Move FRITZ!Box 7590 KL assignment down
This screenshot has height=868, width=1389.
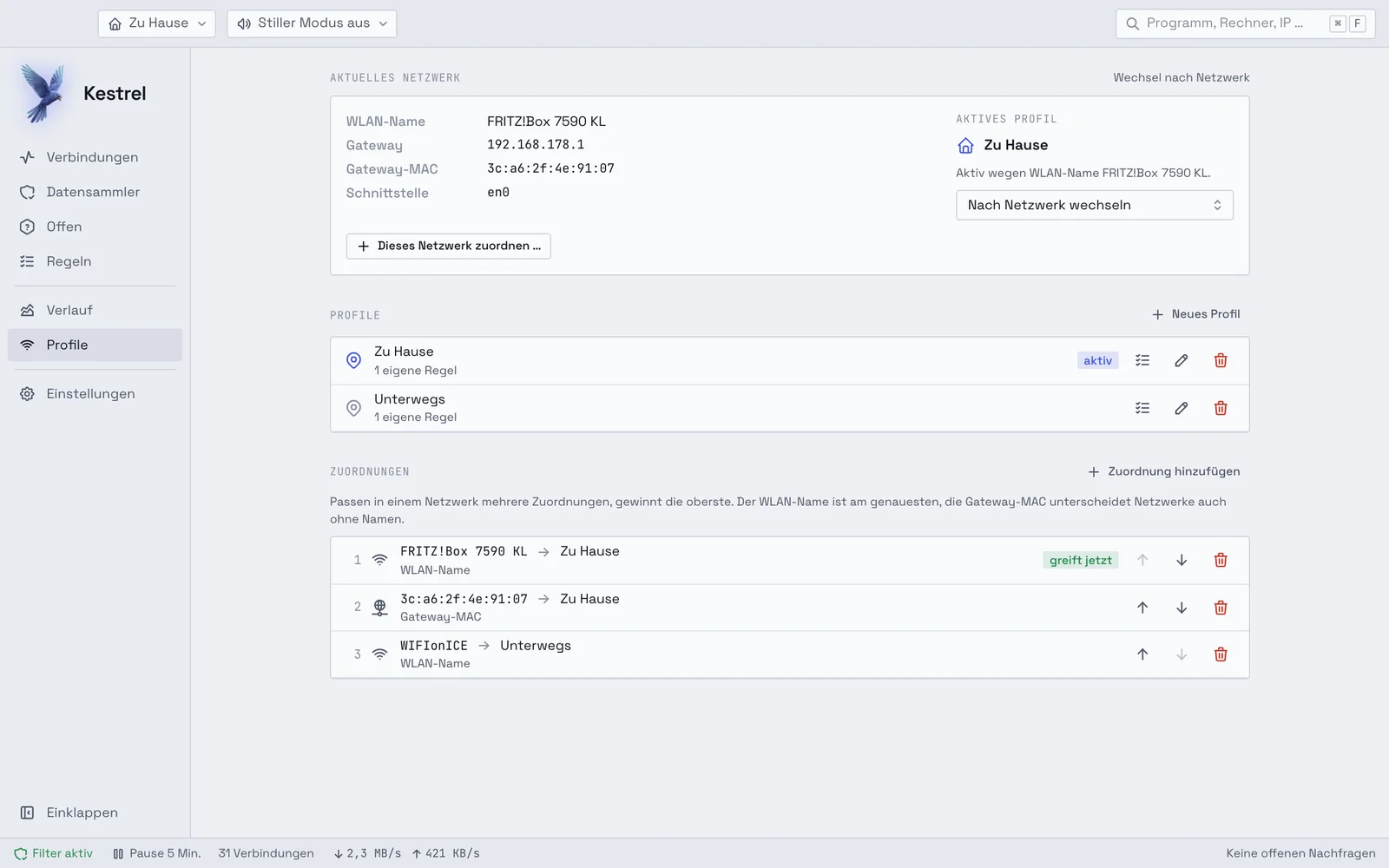pyautogui.click(x=1182, y=560)
